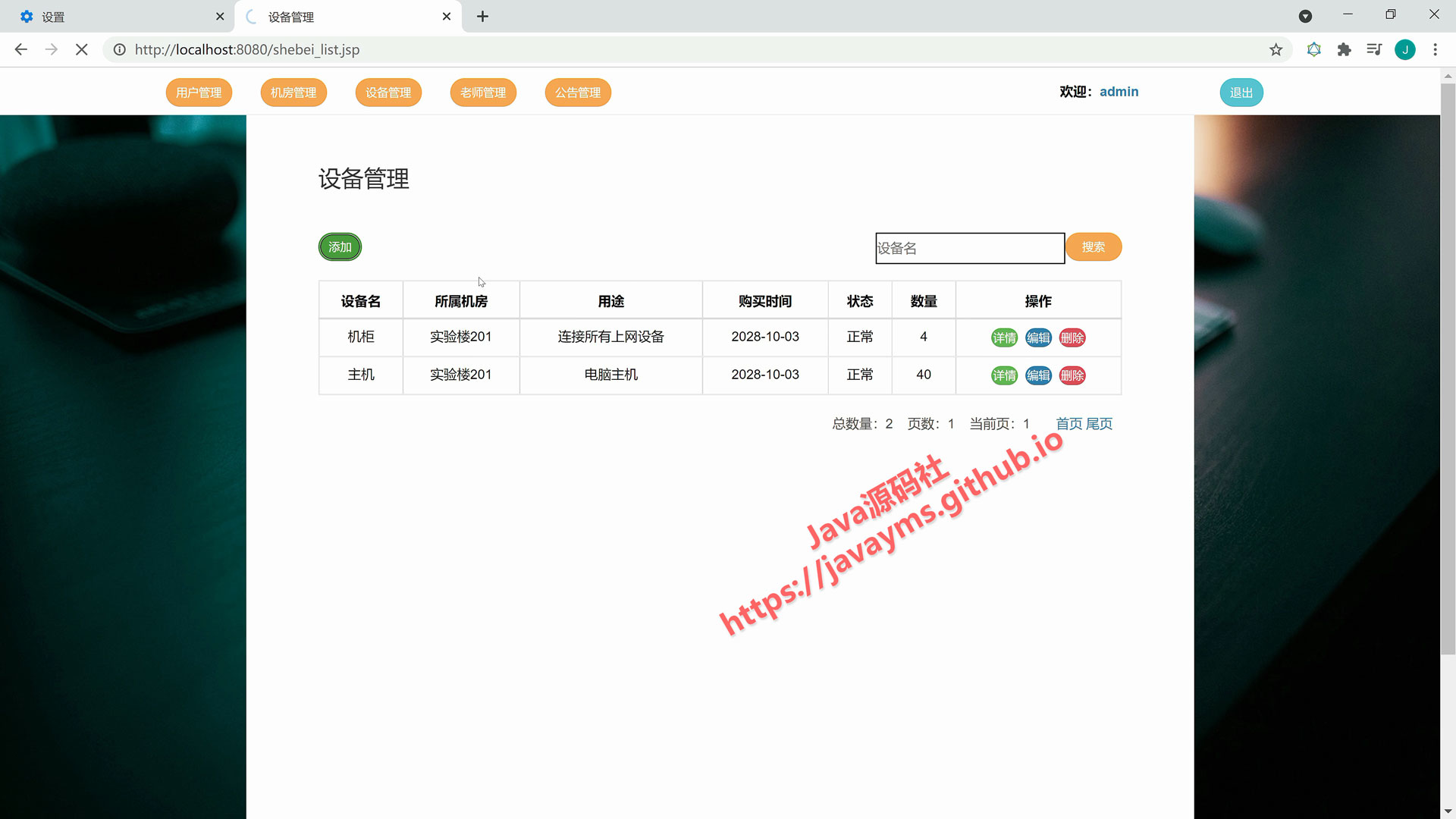This screenshot has width=1456, height=819.
Task: Click the 所属机房 column header
Action: [x=461, y=301]
